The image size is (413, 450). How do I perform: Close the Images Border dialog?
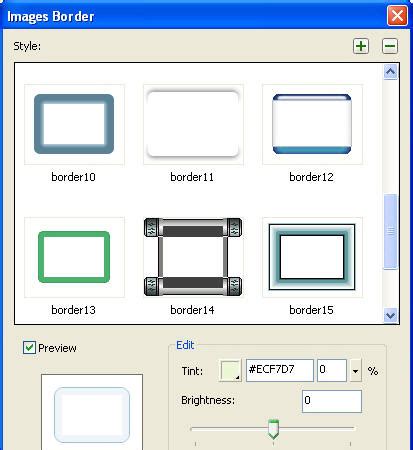[x=397, y=16]
